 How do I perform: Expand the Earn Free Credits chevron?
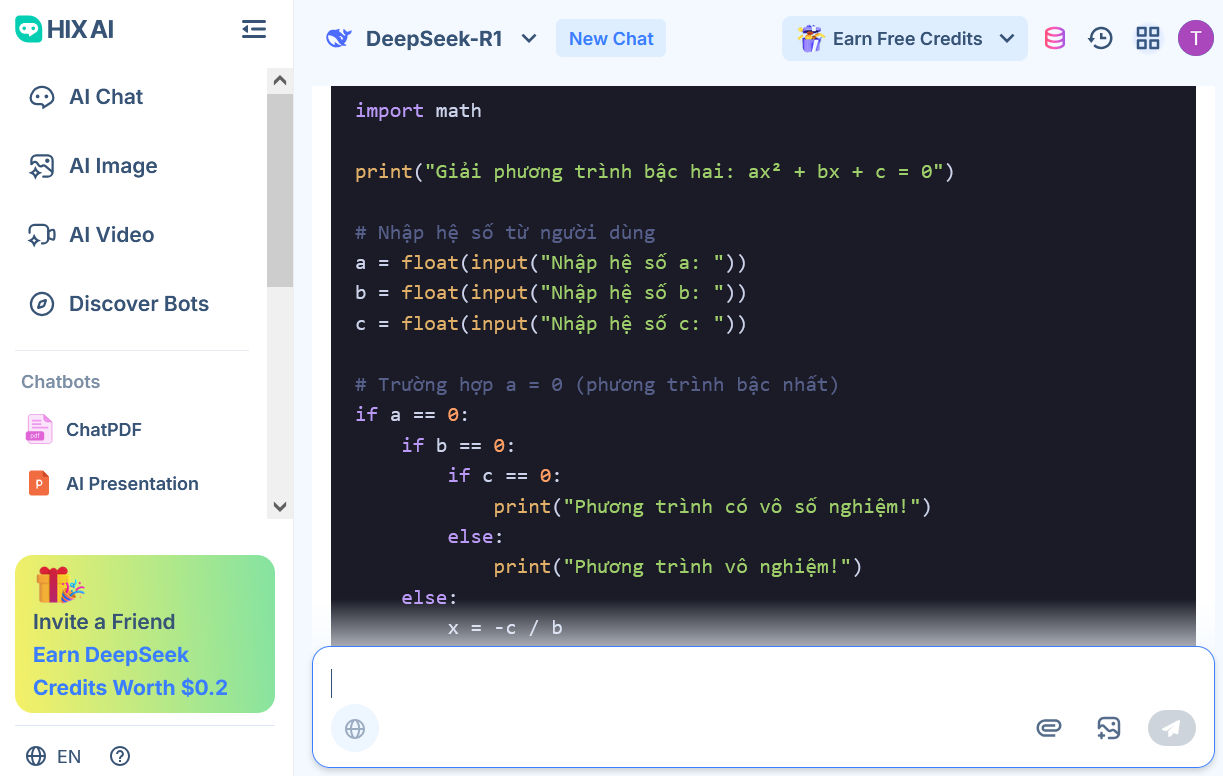tap(1007, 39)
